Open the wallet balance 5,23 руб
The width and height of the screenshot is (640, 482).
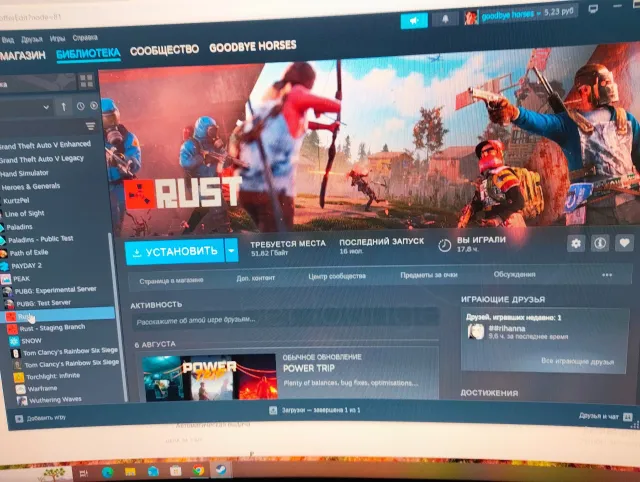559,11
